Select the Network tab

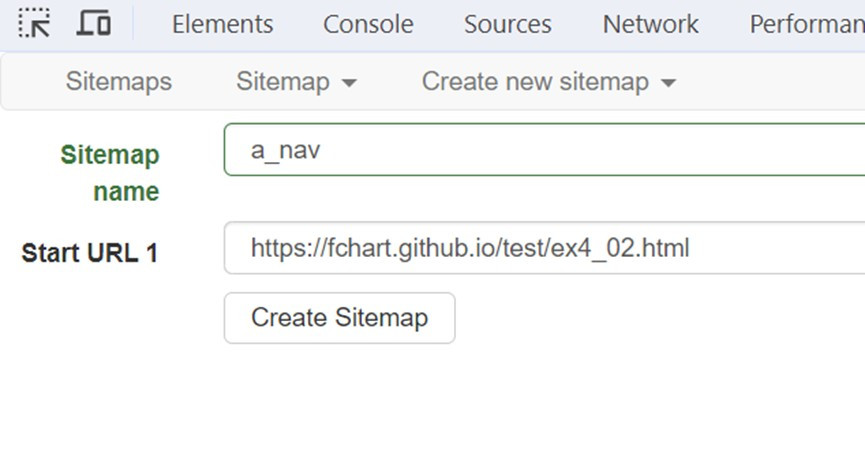650,24
